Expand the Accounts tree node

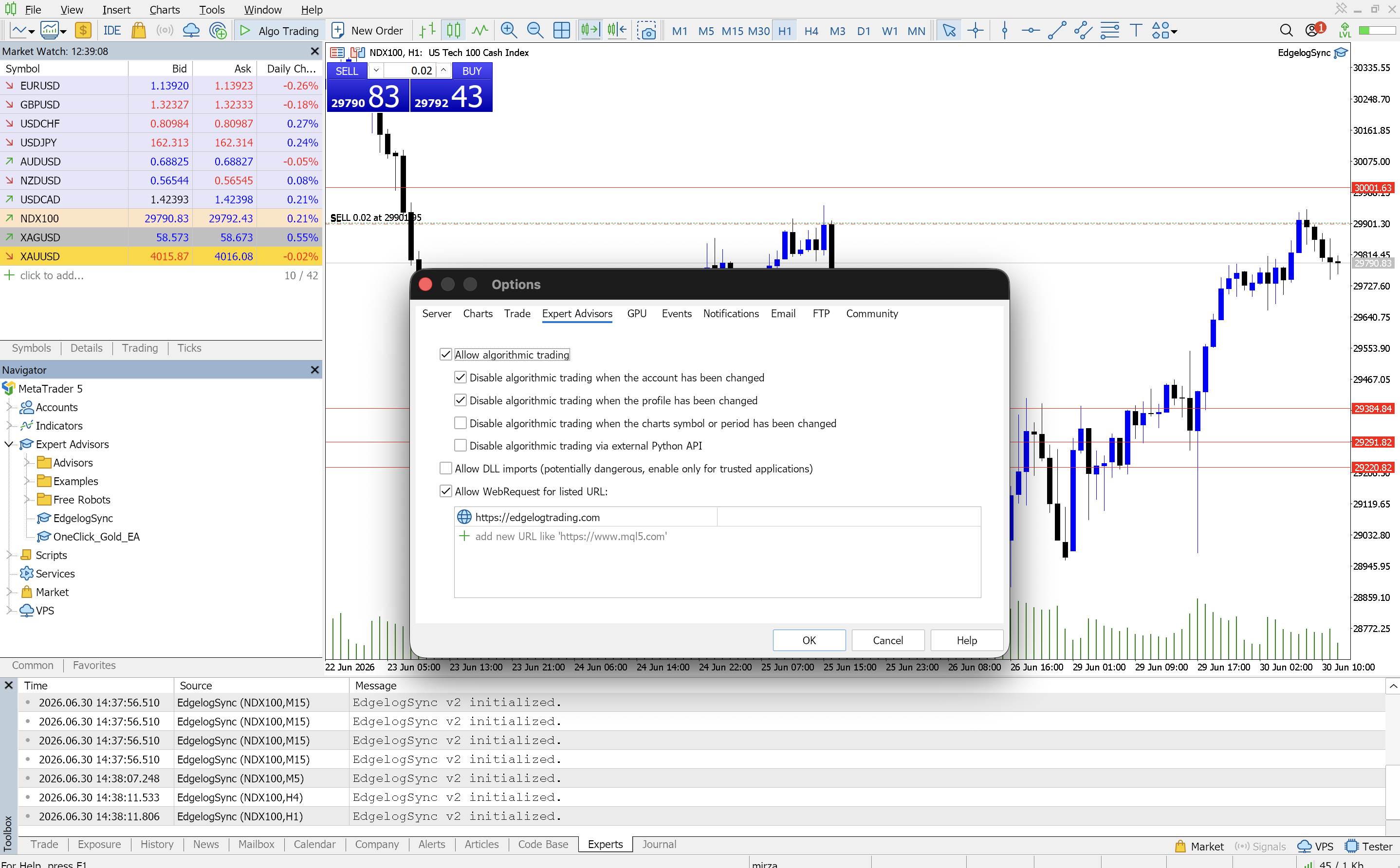click(x=9, y=407)
